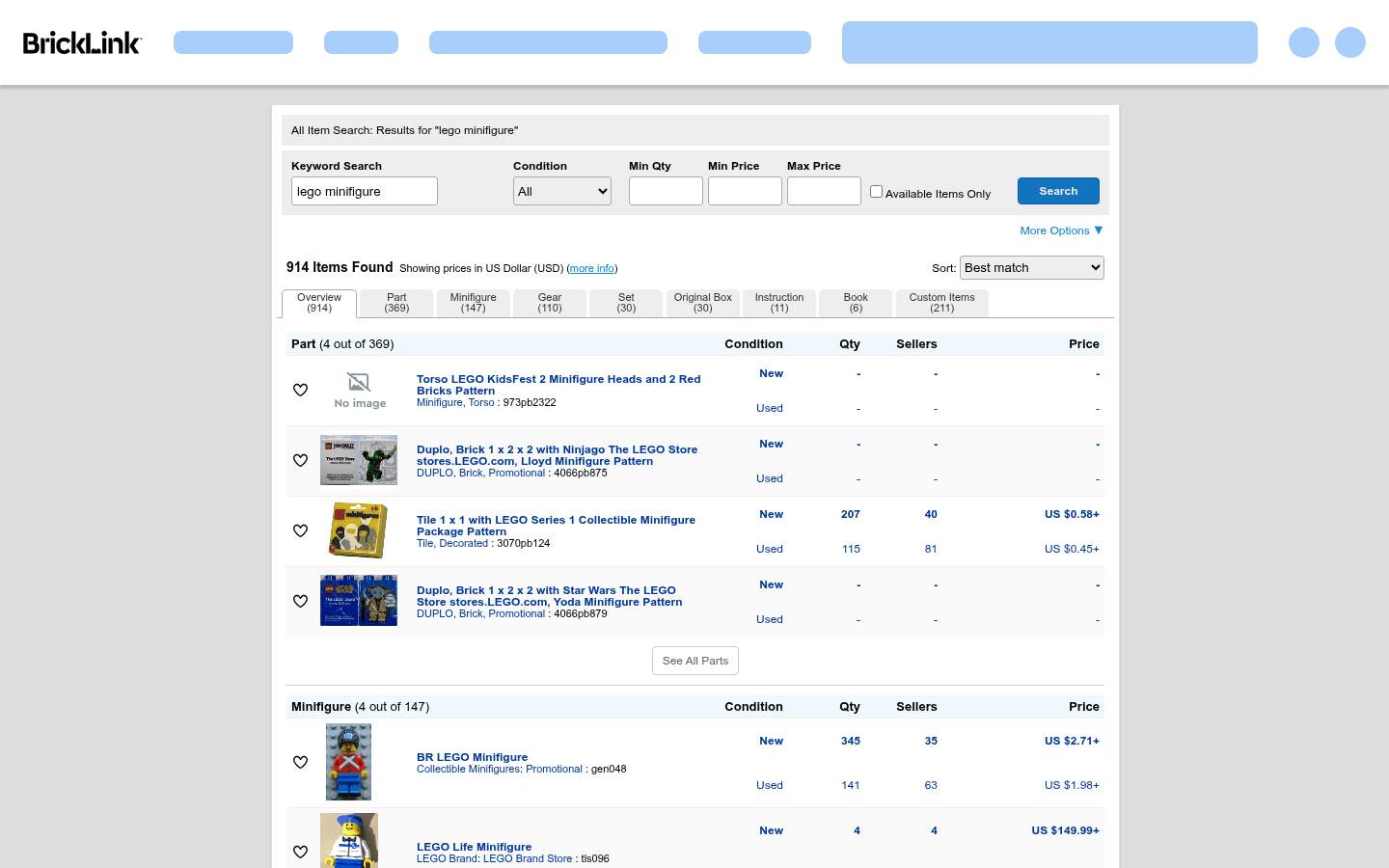Favorite the Tile 1 x 1 Series 1 heart
This screenshot has height=868, width=1389.
click(x=300, y=531)
